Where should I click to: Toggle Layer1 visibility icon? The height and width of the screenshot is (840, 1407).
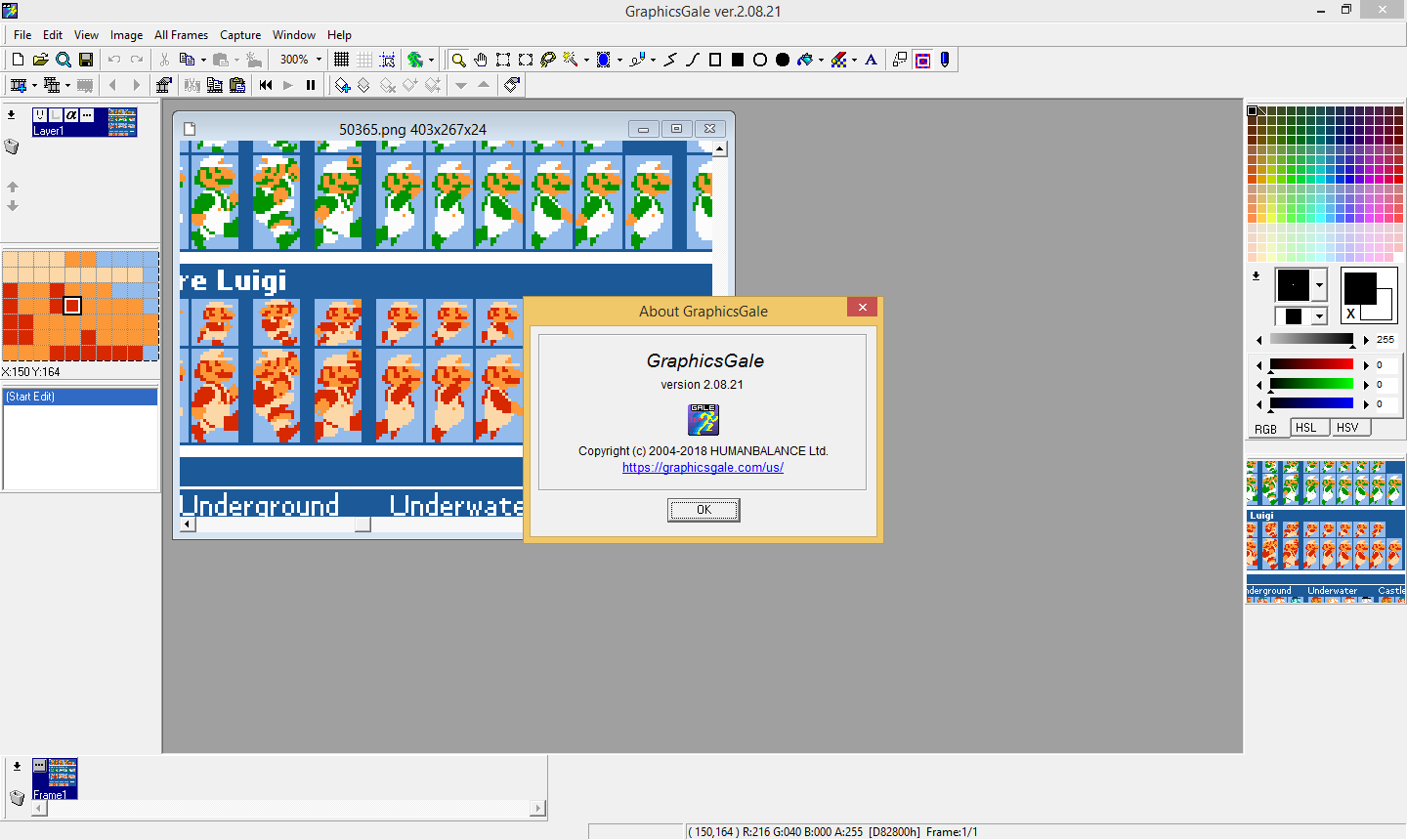(40, 115)
